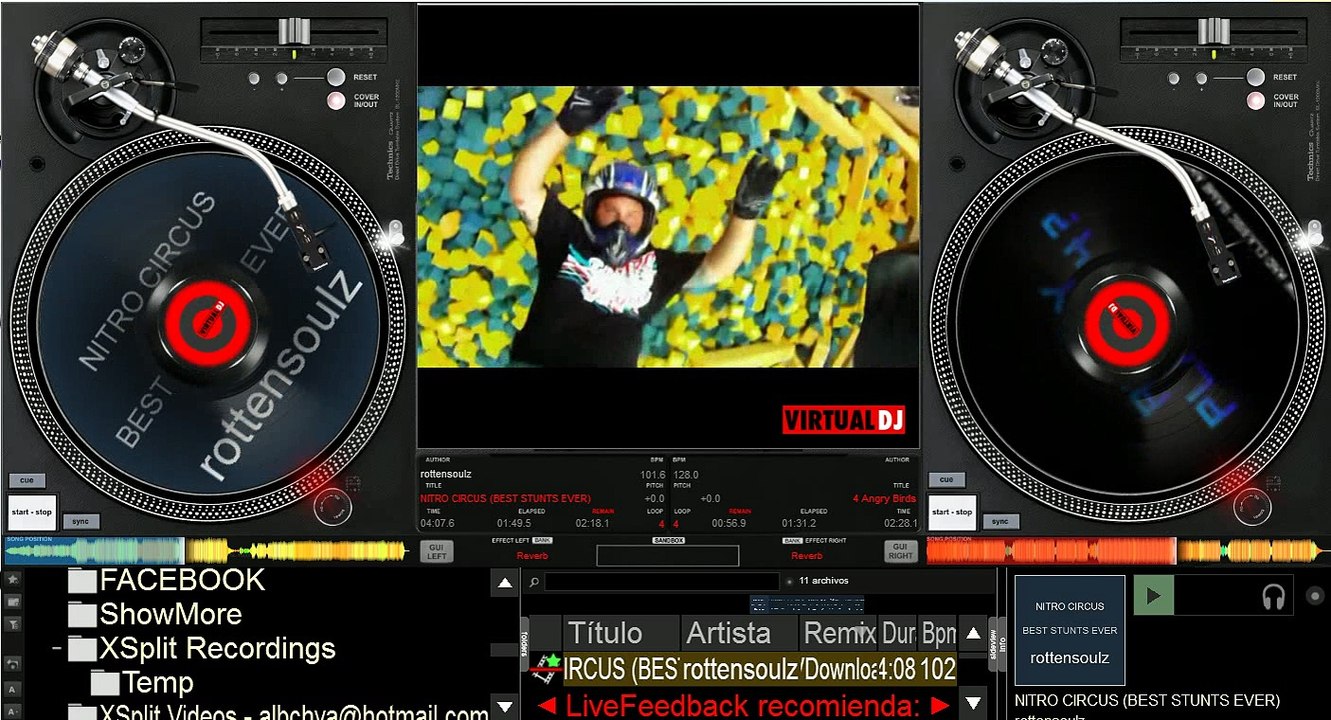Click the NITRO CIRCUS cover art thumbnail

[x=1070, y=630]
